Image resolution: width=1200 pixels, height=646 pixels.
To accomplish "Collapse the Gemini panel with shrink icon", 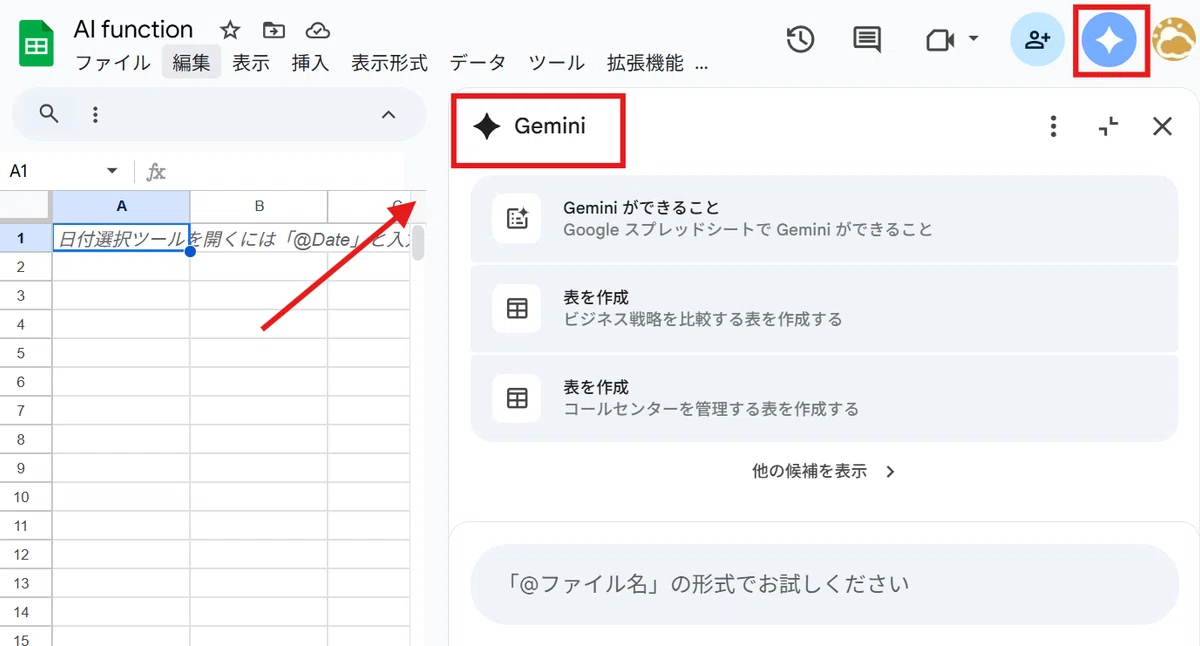I will point(1108,126).
